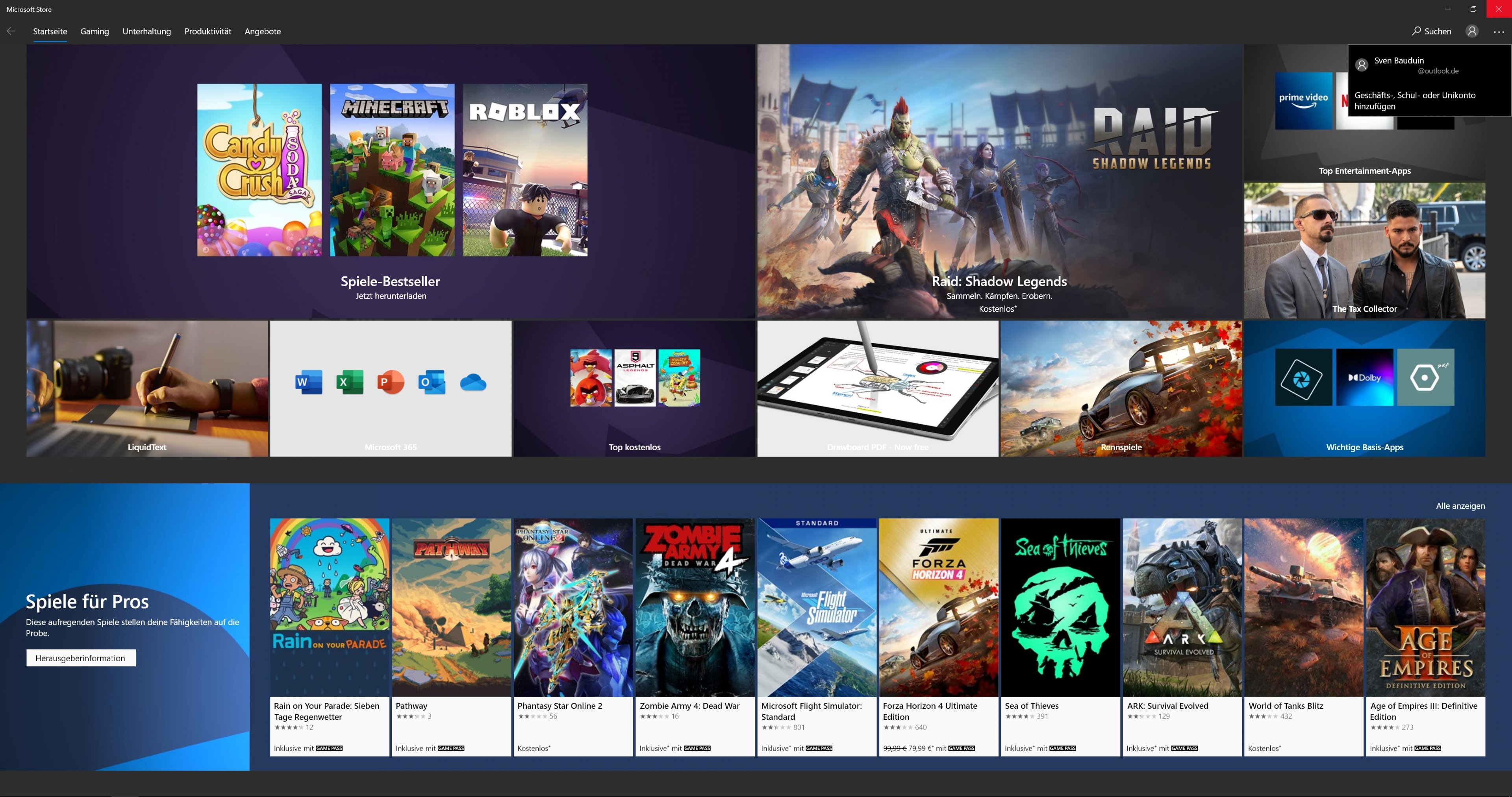Choose Geschäfts-, Schul- oder Unikonto hinzufügen
Viewport: 1512px width, 797px height.
(x=1415, y=100)
